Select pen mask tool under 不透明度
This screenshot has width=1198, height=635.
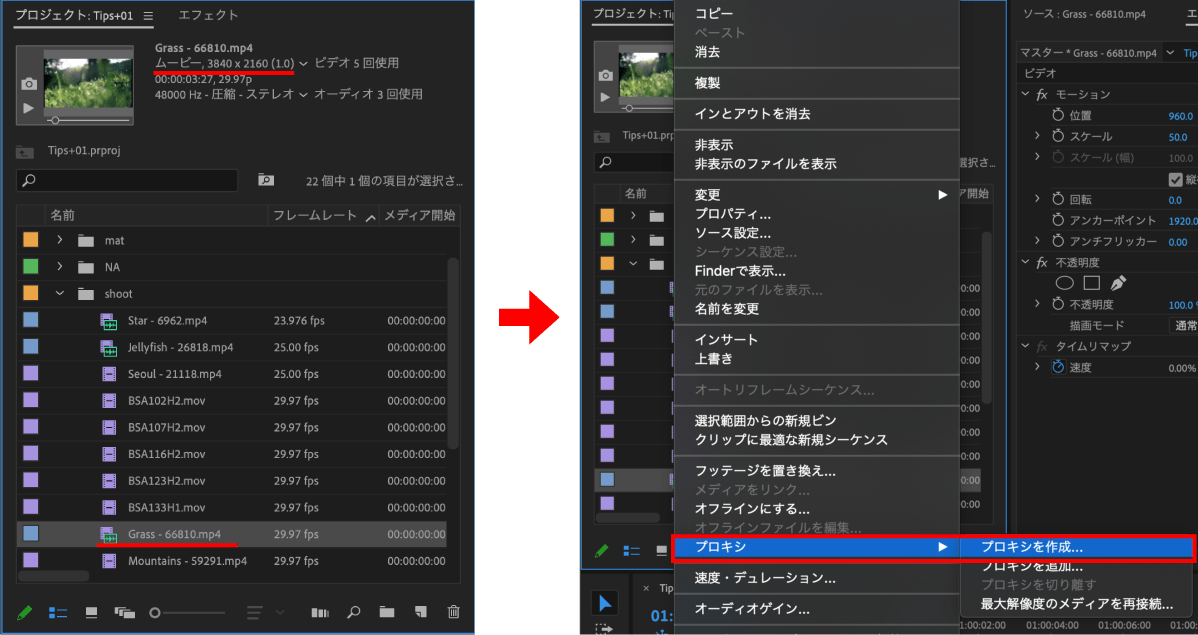click(1118, 283)
